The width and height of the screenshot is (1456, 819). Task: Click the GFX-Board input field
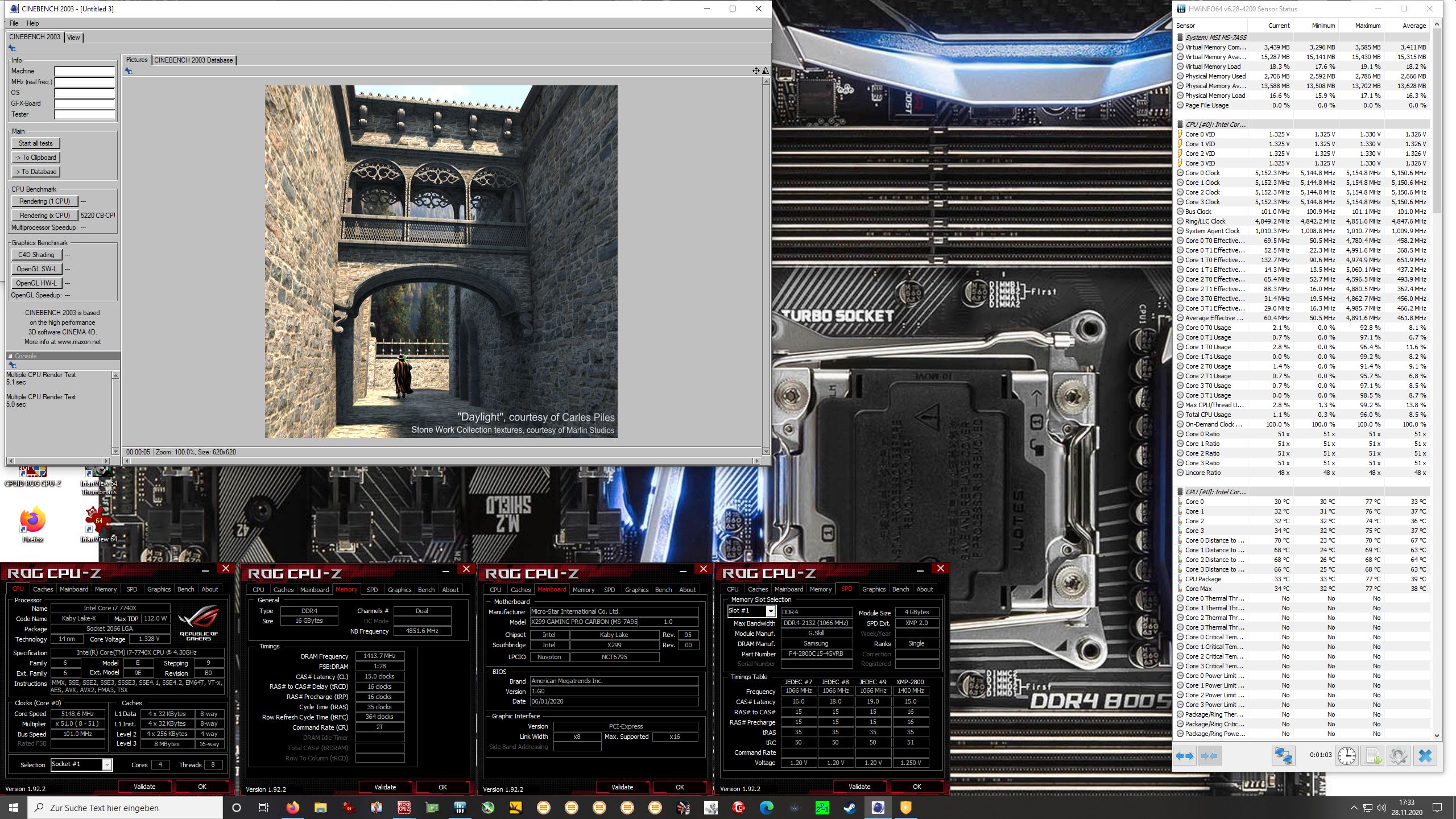coord(84,104)
